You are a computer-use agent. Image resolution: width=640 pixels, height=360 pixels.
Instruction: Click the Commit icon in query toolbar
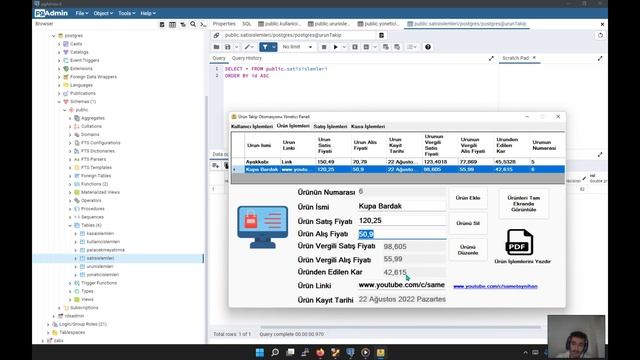386,47
